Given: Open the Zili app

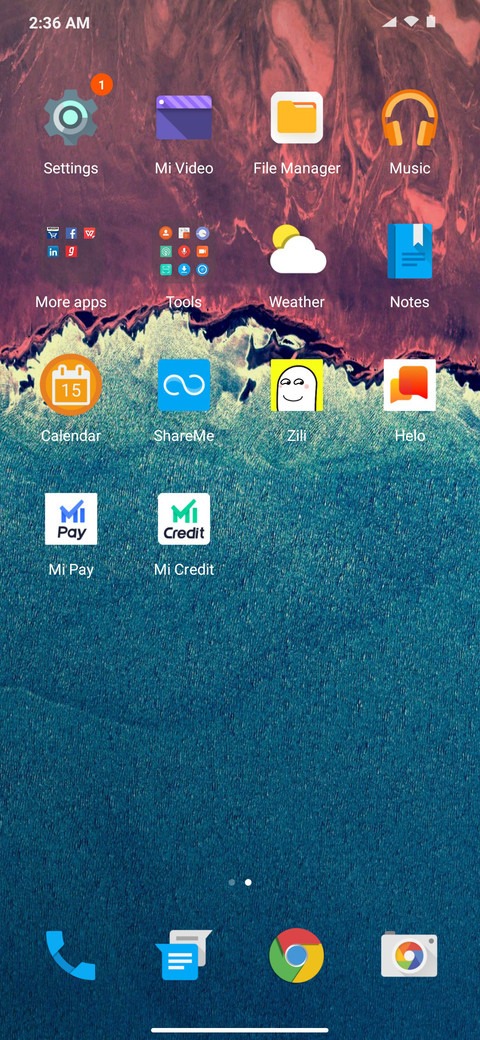Looking at the screenshot, I should (296, 385).
